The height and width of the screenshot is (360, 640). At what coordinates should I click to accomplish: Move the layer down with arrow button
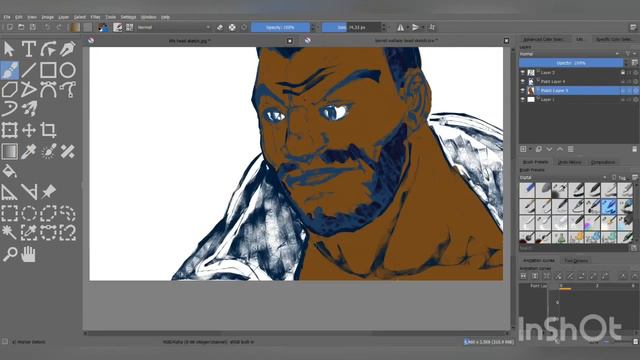[549, 149]
